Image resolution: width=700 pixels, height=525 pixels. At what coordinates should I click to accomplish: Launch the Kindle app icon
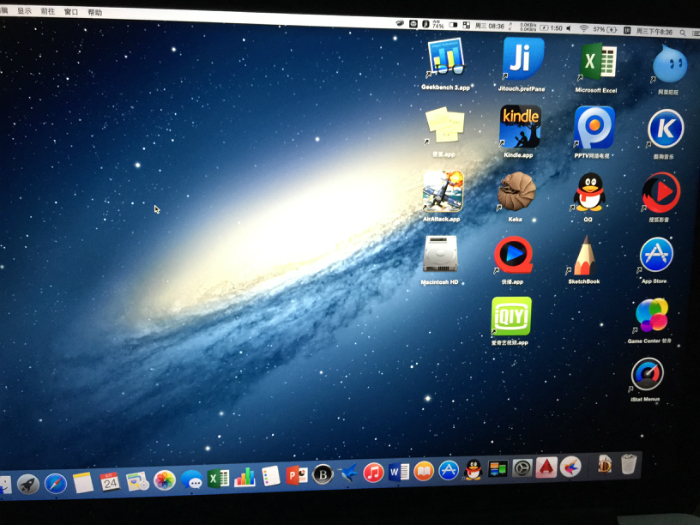click(519, 126)
